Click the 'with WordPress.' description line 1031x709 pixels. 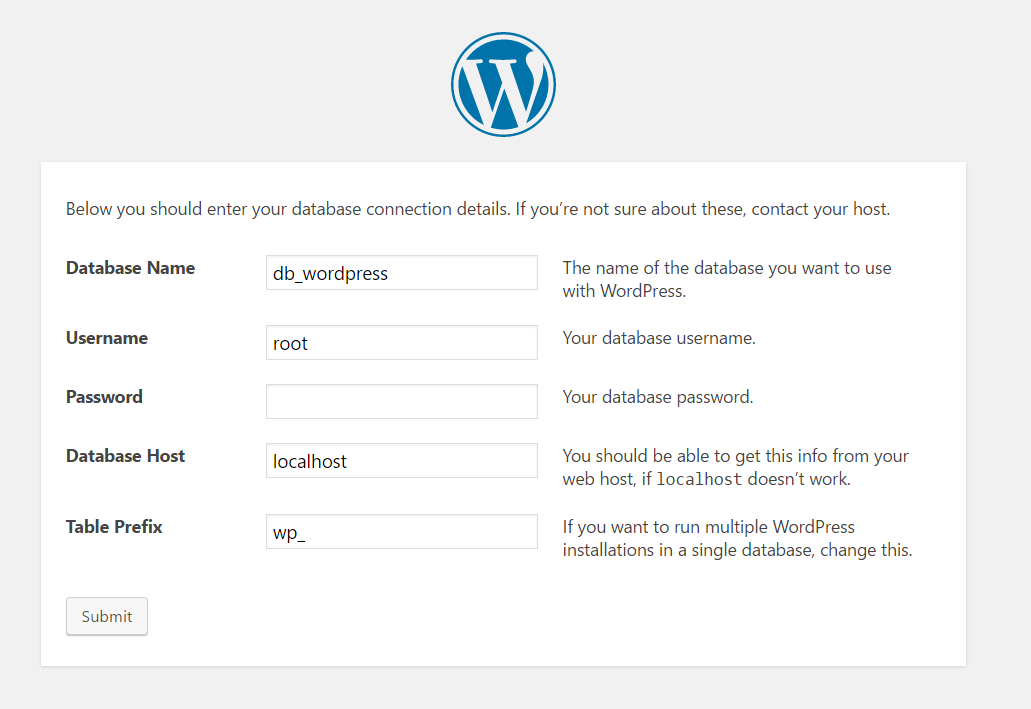pos(624,291)
